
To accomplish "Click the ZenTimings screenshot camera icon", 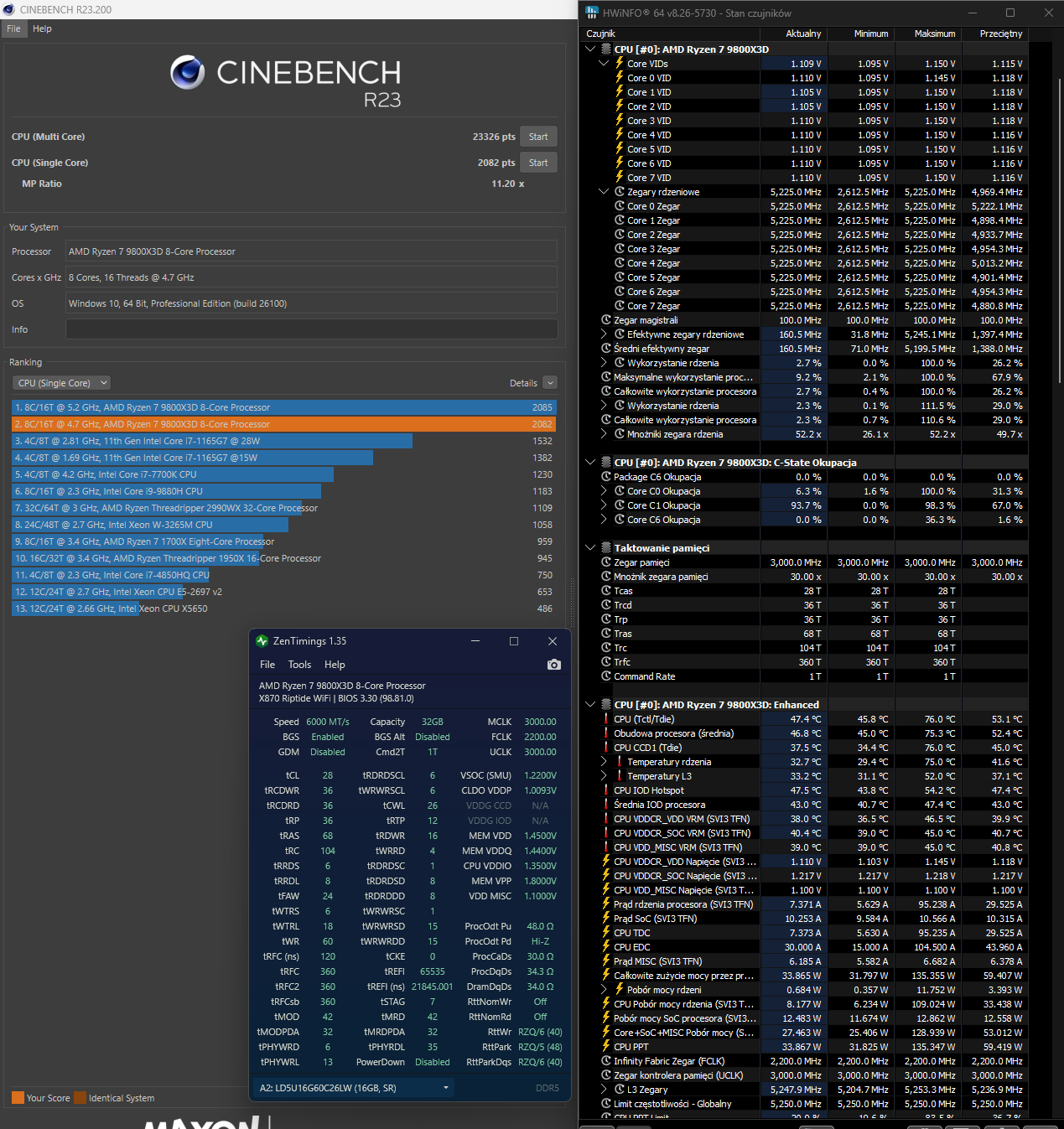I will pos(553,665).
